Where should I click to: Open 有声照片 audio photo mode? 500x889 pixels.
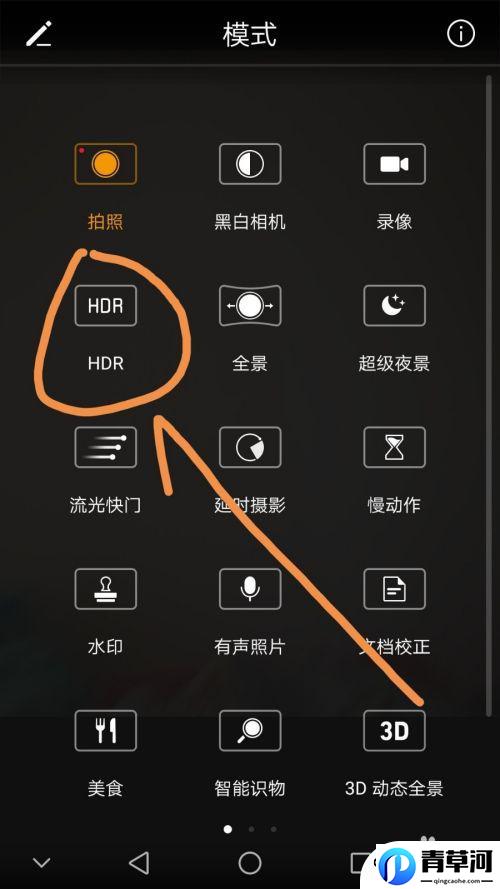[250, 589]
